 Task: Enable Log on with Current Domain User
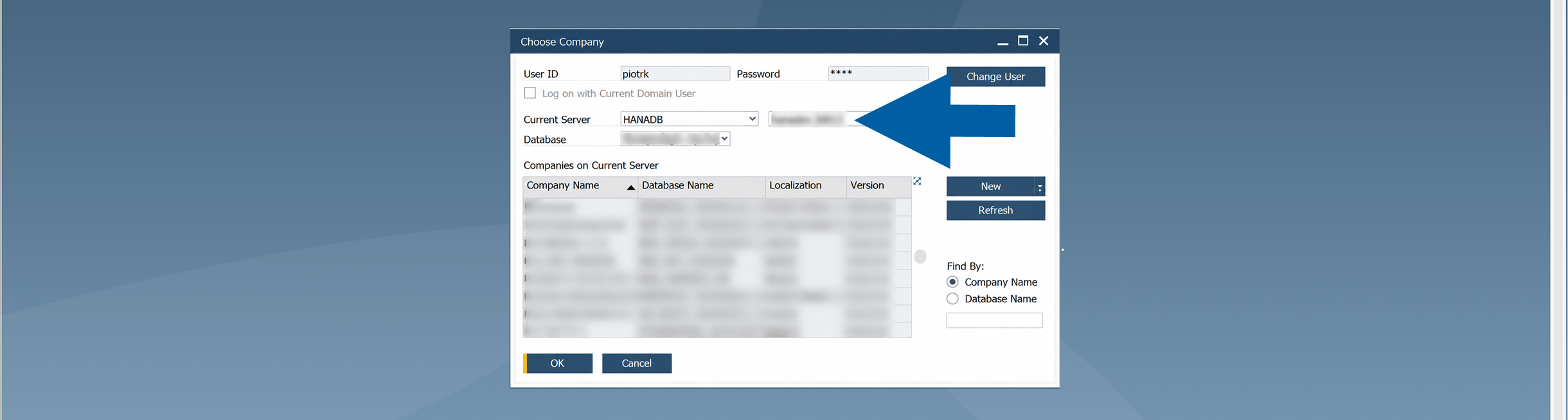tap(530, 93)
